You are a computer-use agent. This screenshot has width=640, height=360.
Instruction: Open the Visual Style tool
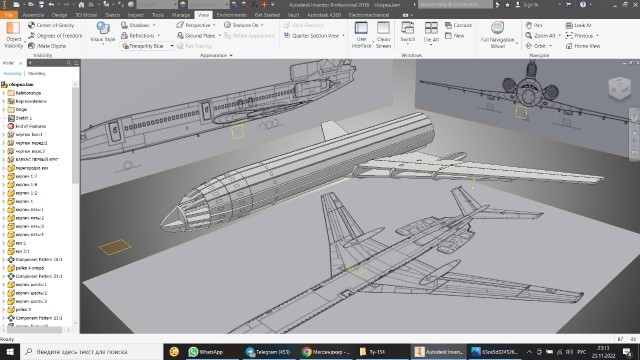coord(103,32)
